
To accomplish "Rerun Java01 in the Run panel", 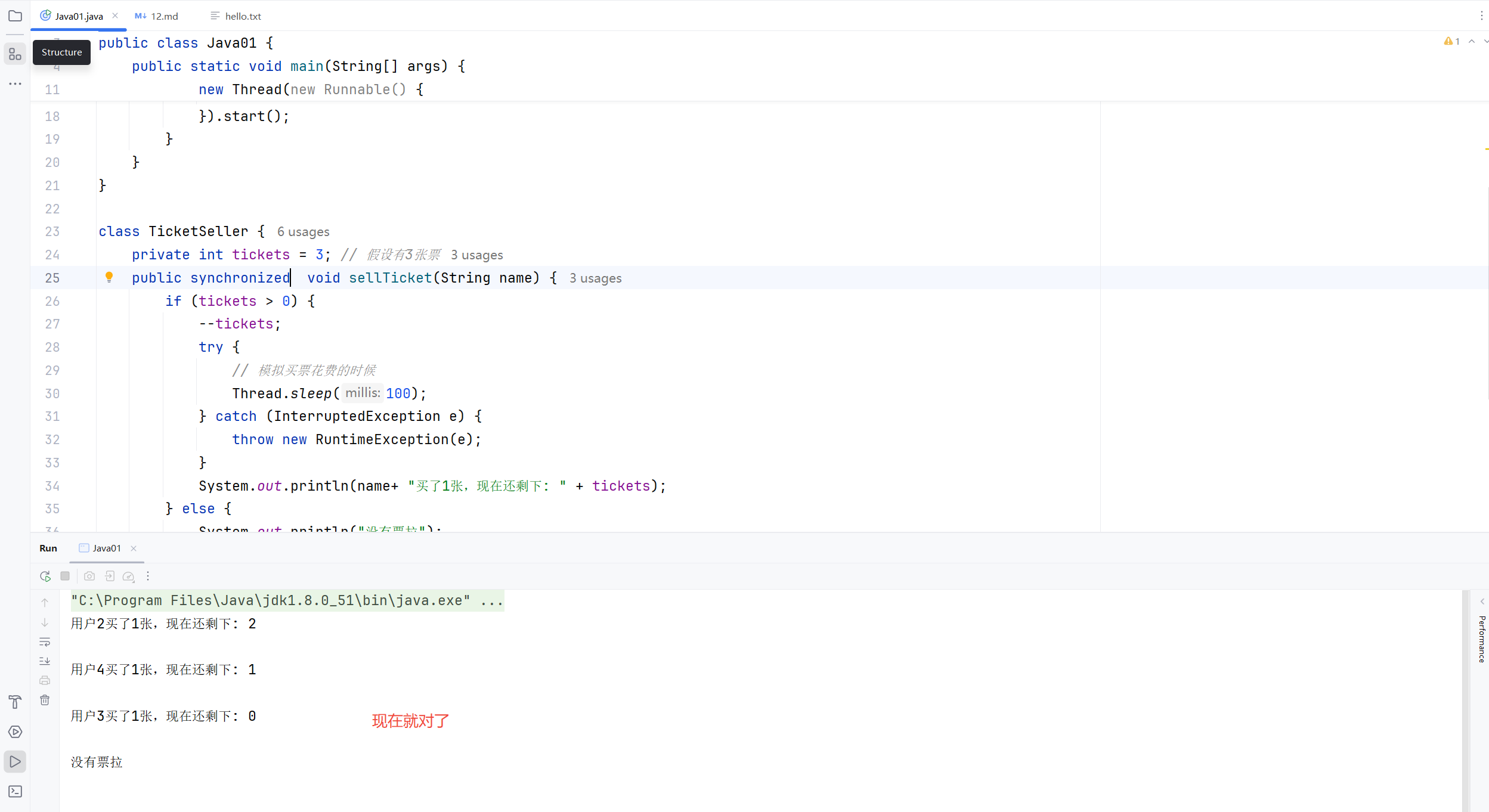I will (x=45, y=576).
